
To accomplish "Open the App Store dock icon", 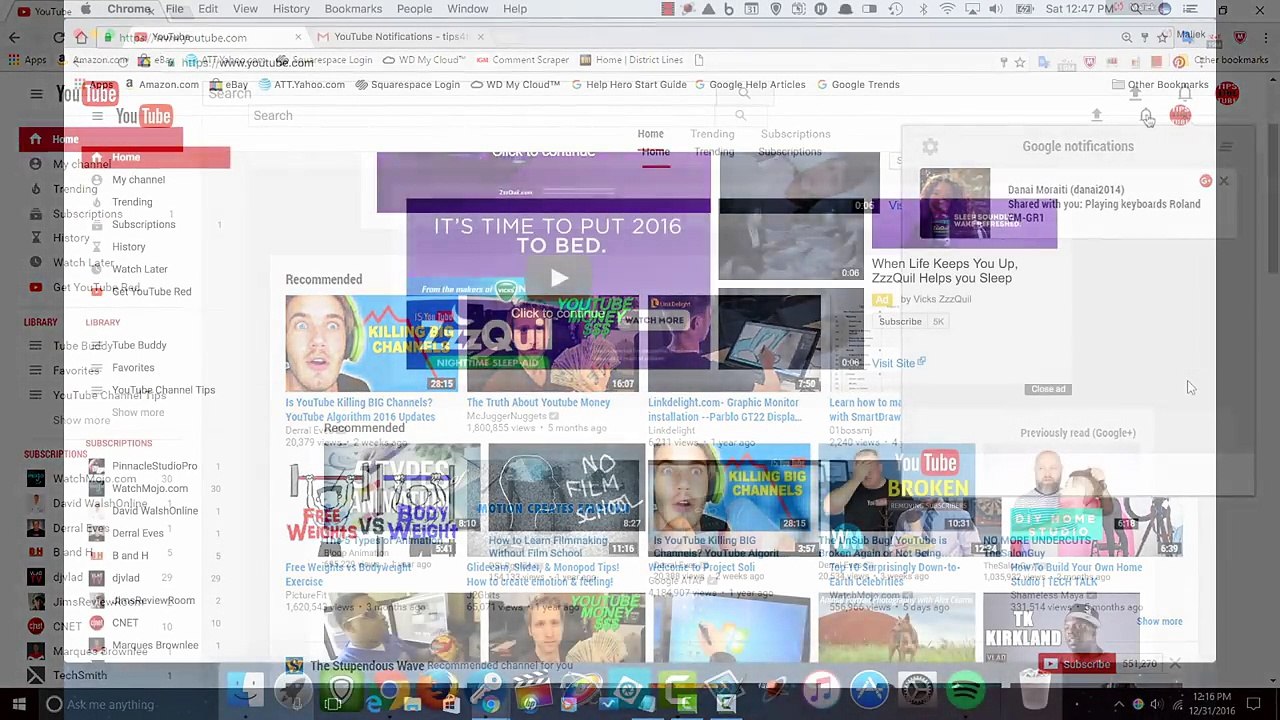I will tap(870, 689).
